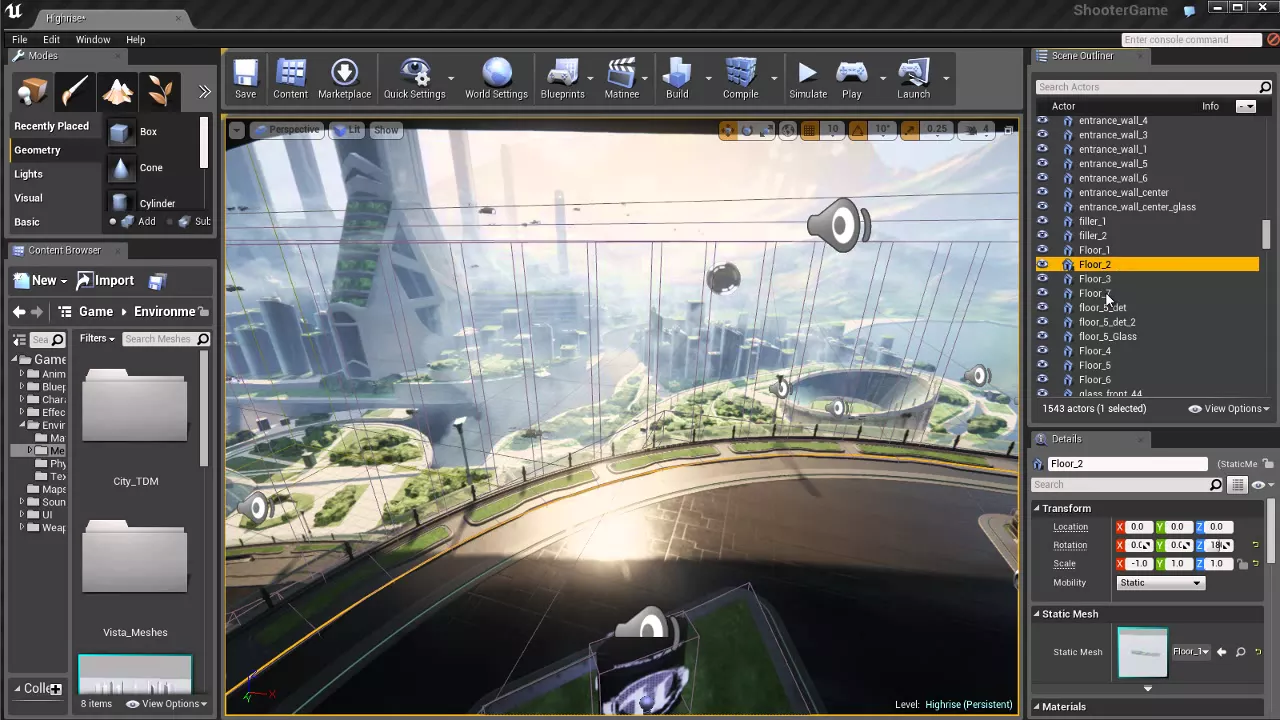Open World Settings

click(x=496, y=78)
